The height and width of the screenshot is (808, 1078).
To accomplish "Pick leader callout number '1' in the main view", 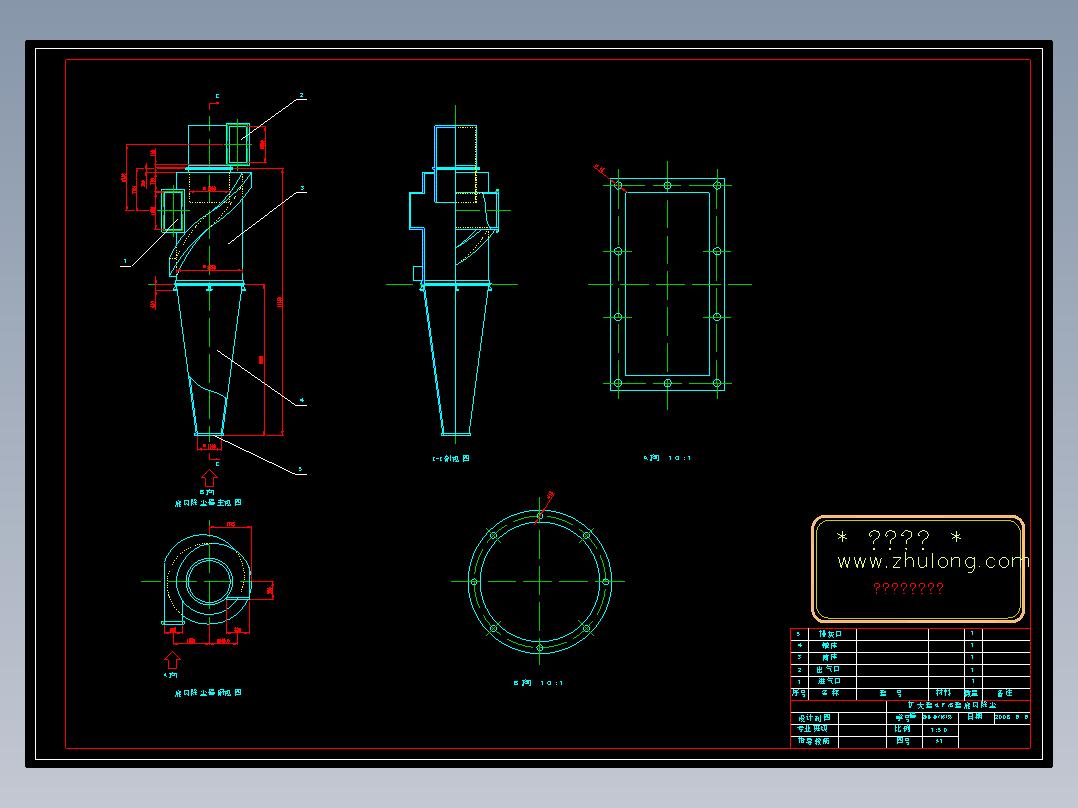I will coord(125,261).
